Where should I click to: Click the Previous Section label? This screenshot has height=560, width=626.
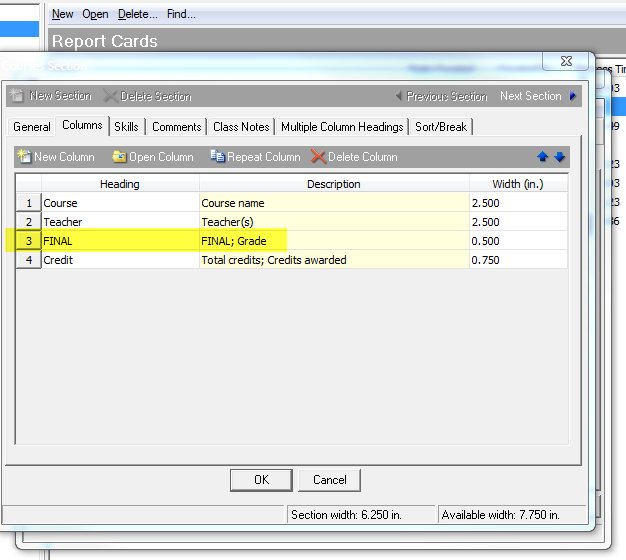pyautogui.click(x=447, y=96)
